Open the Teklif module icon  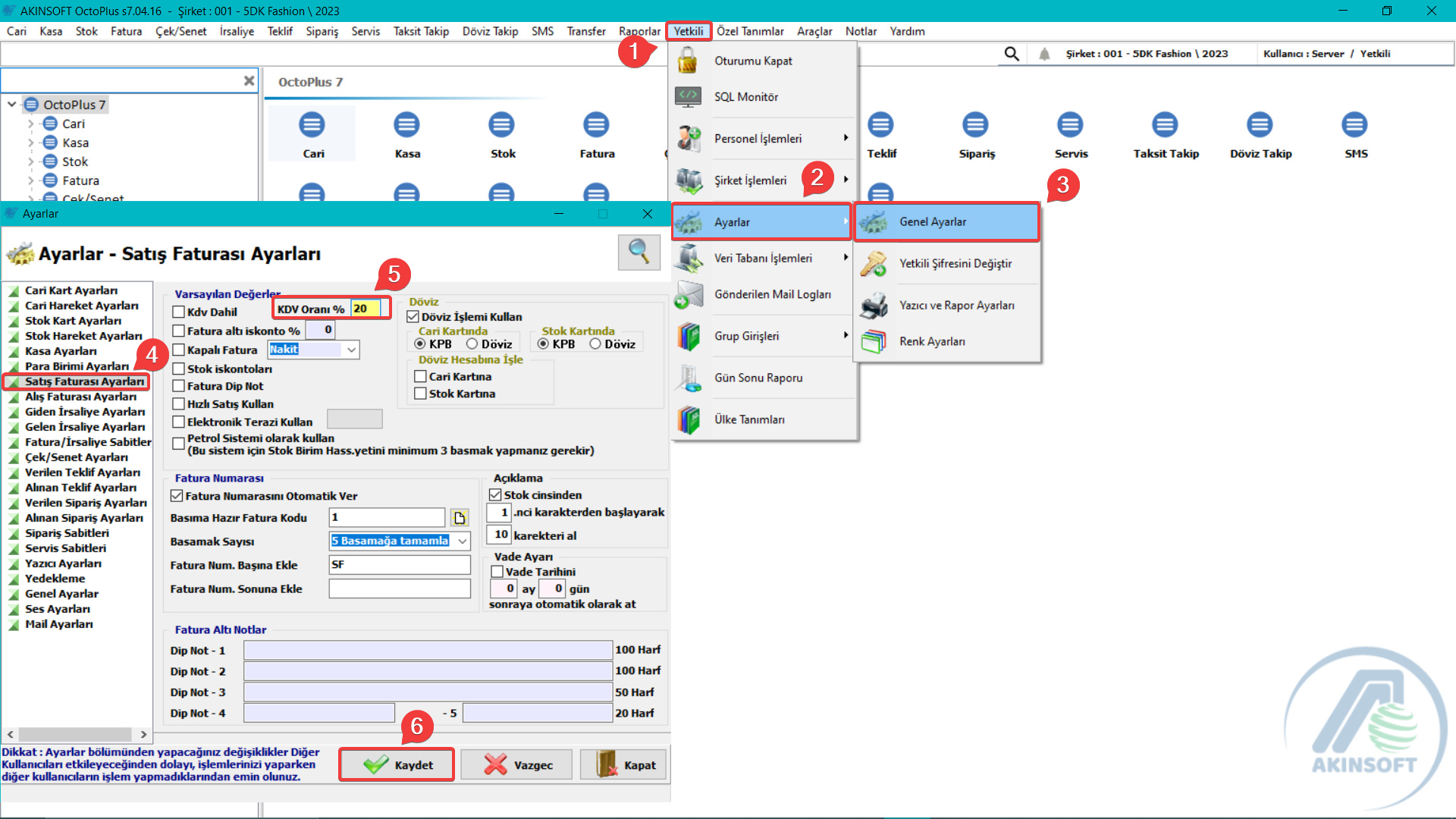(880, 125)
